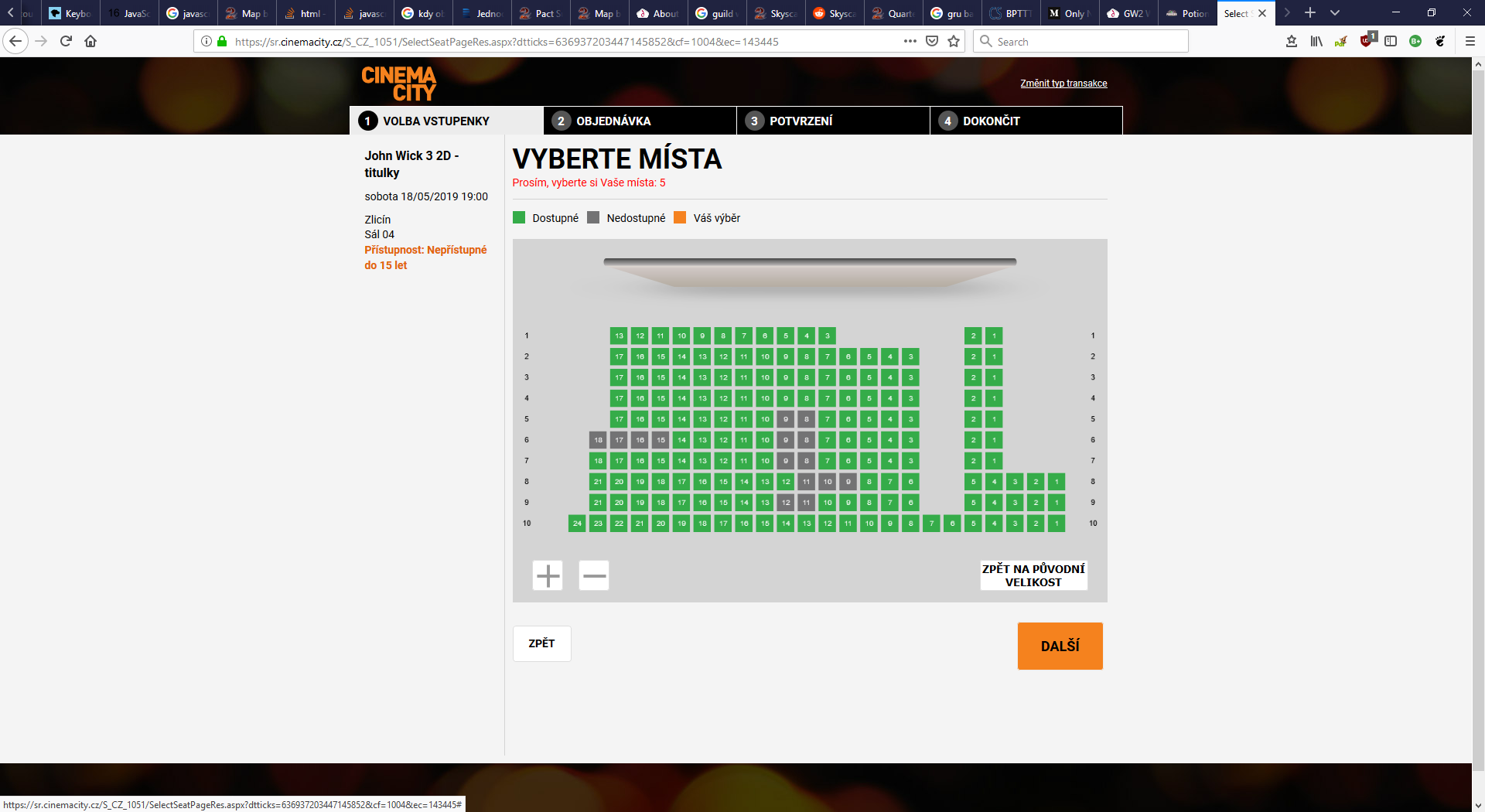Click the Cinema City logo
Screen dimensions: 1485x812
click(x=399, y=84)
